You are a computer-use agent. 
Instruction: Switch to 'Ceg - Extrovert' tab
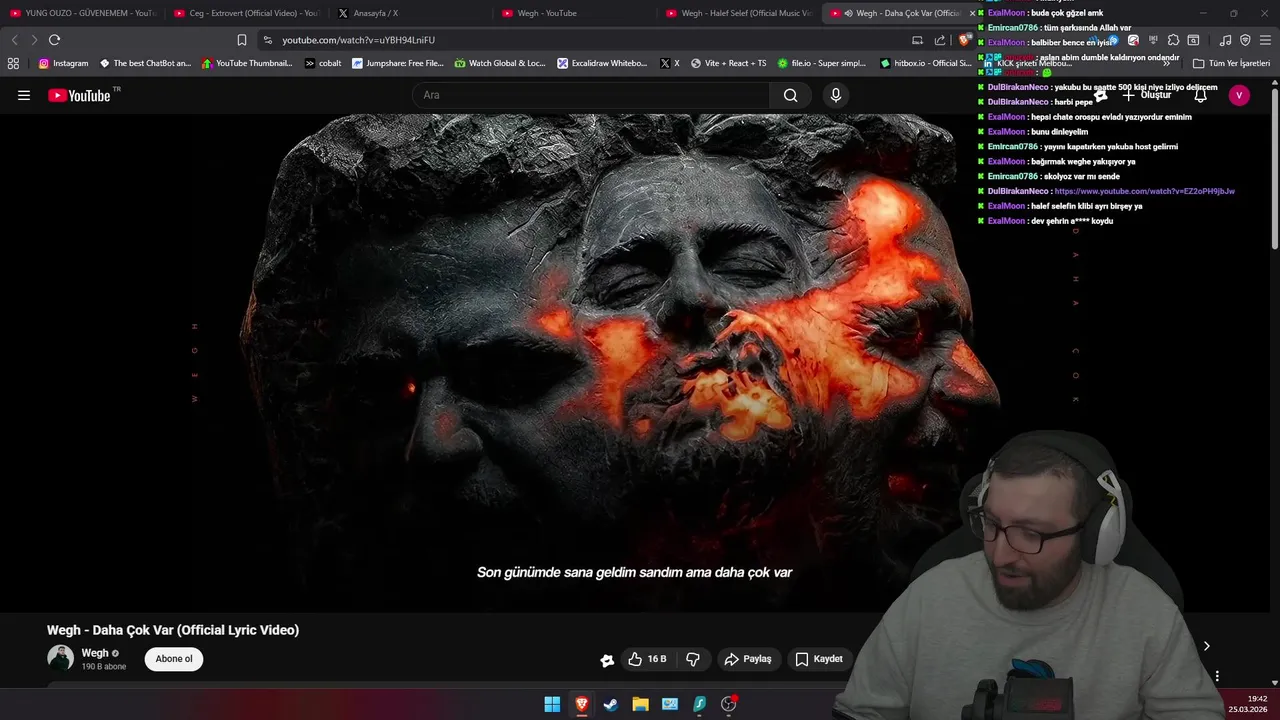(248, 13)
